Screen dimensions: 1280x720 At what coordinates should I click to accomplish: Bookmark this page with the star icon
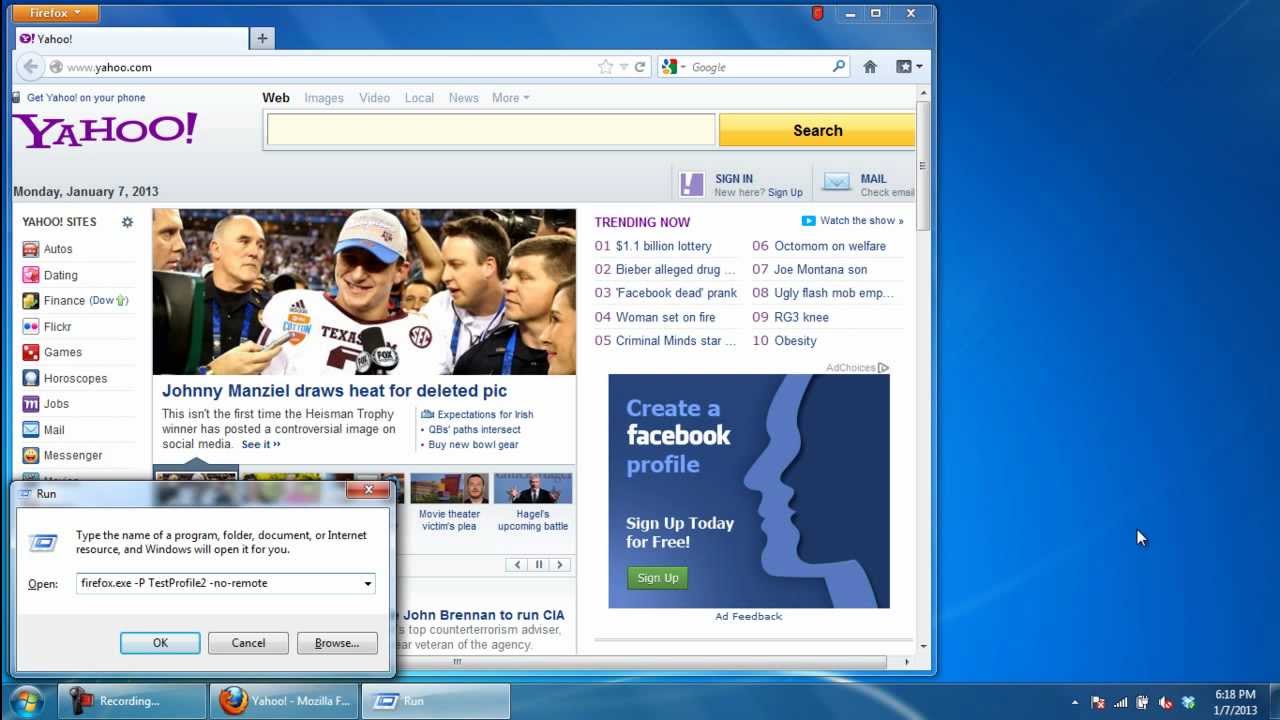coord(605,67)
